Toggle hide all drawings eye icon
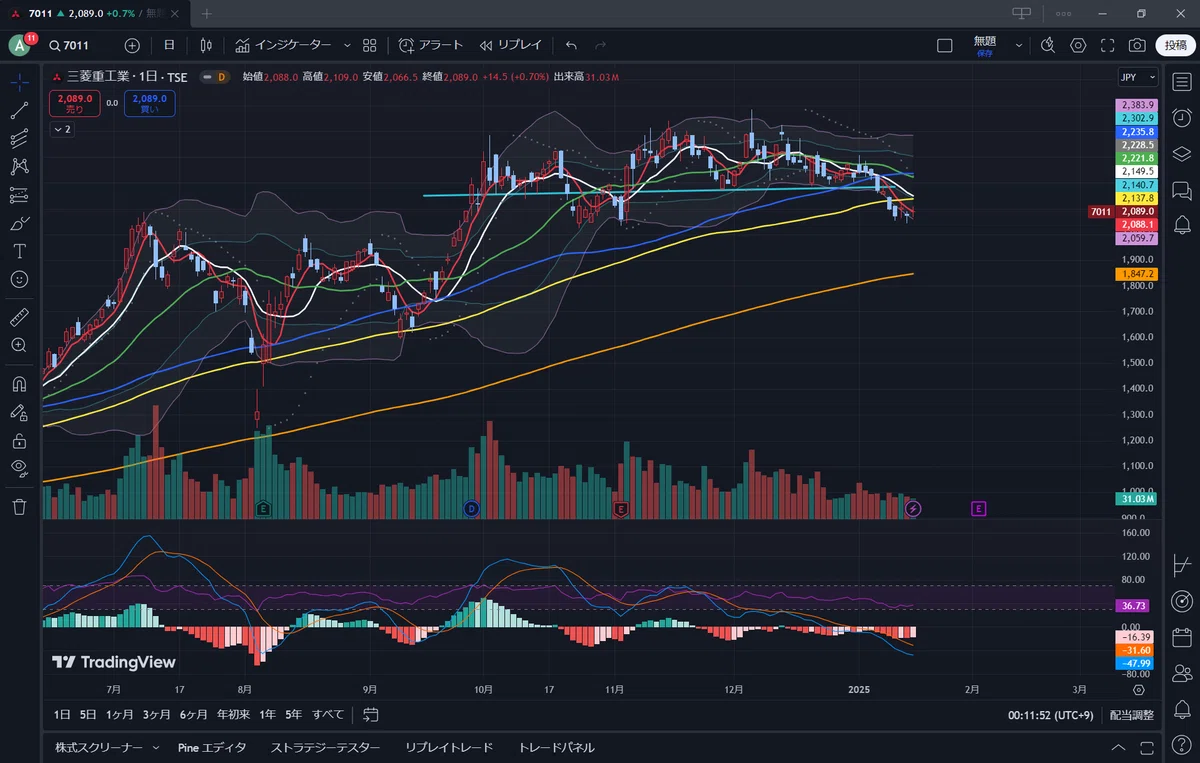Screen dimensions: 1200x763 pos(19,467)
